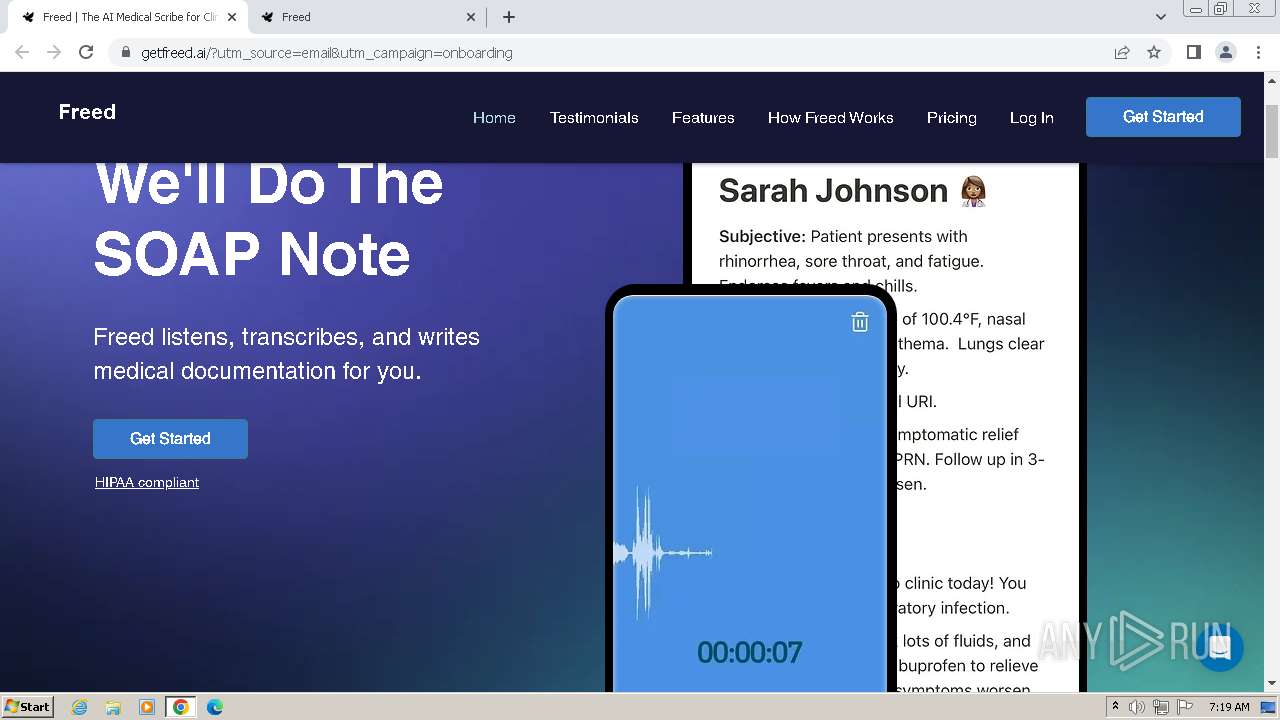Go back with browser back arrow
Screen dimensions: 1280x720
coord(22,52)
